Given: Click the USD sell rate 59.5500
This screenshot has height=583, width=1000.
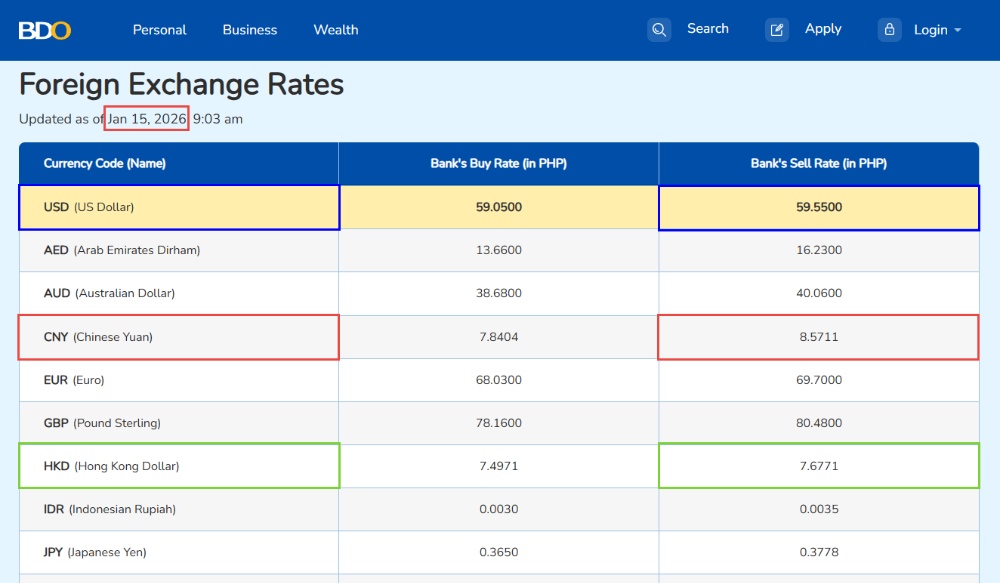Looking at the screenshot, I should (818, 207).
